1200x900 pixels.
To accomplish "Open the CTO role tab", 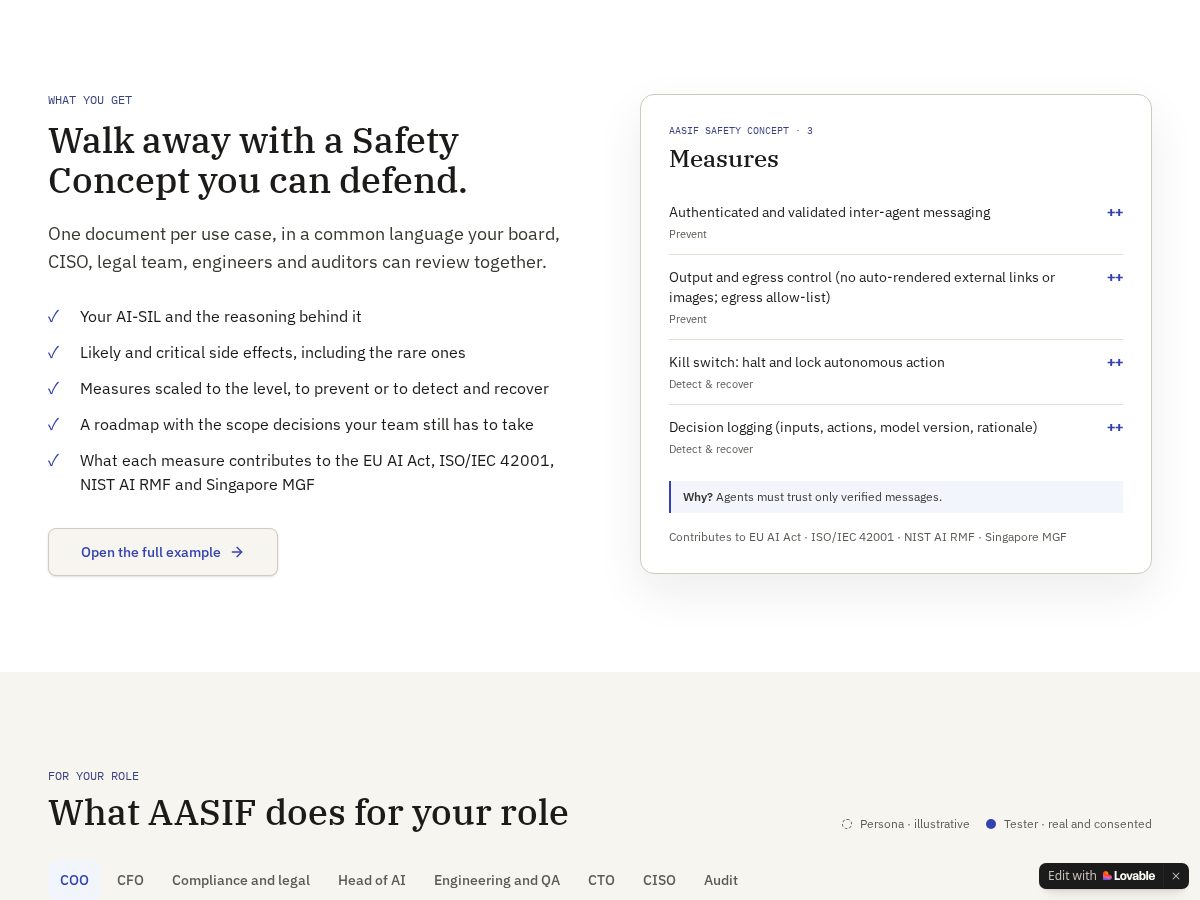I will point(601,880).
